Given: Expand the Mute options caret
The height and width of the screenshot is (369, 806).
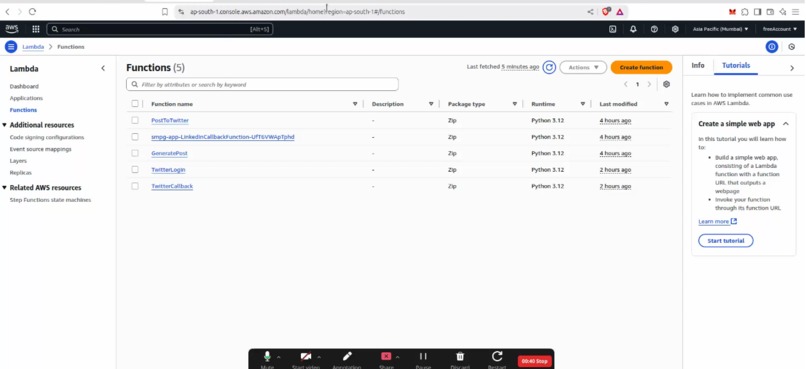Looking at the screenshot, I should 279,357.
